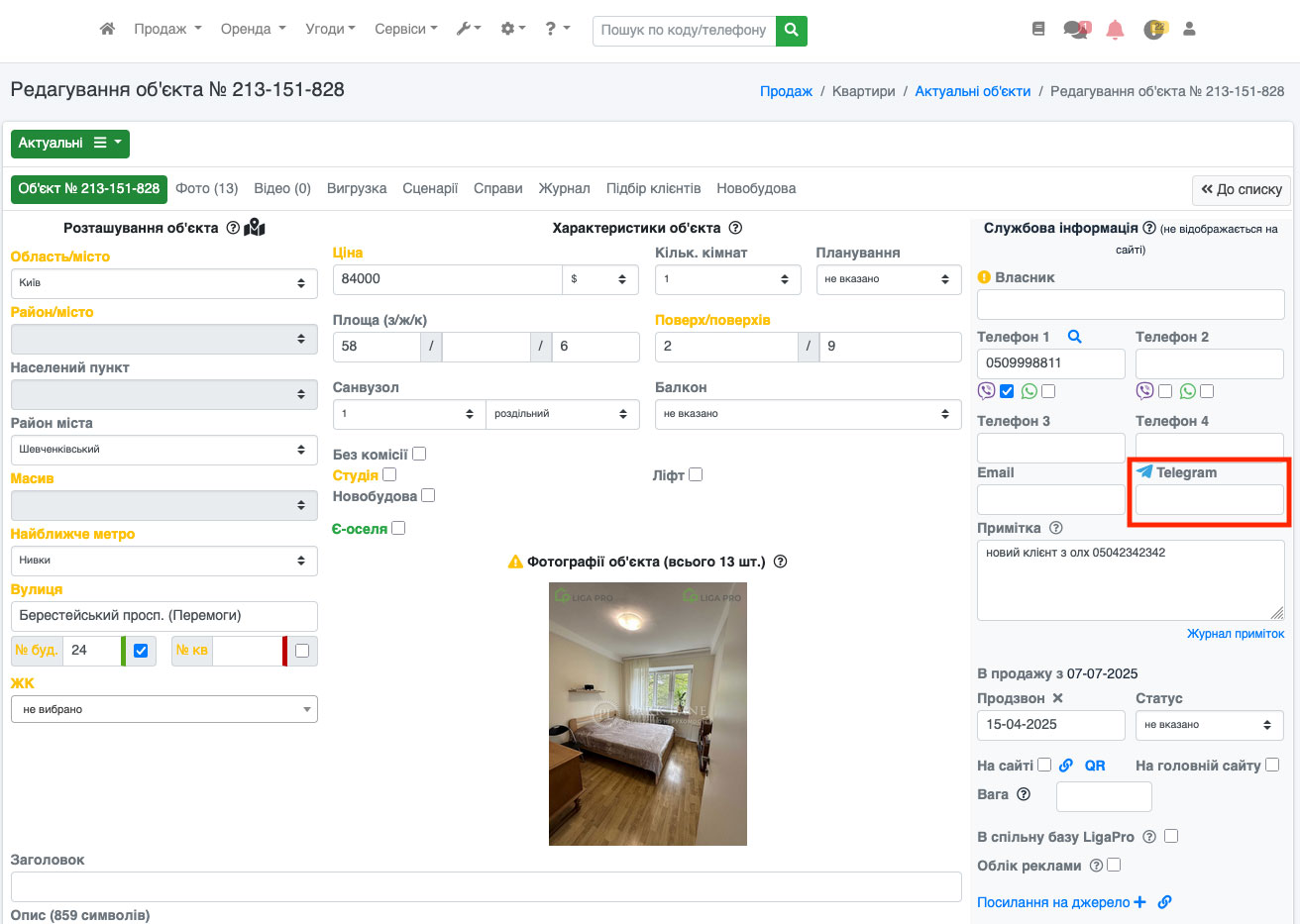
Task: Enable the Без комісії checkbox
Action: tap(419, 454)
